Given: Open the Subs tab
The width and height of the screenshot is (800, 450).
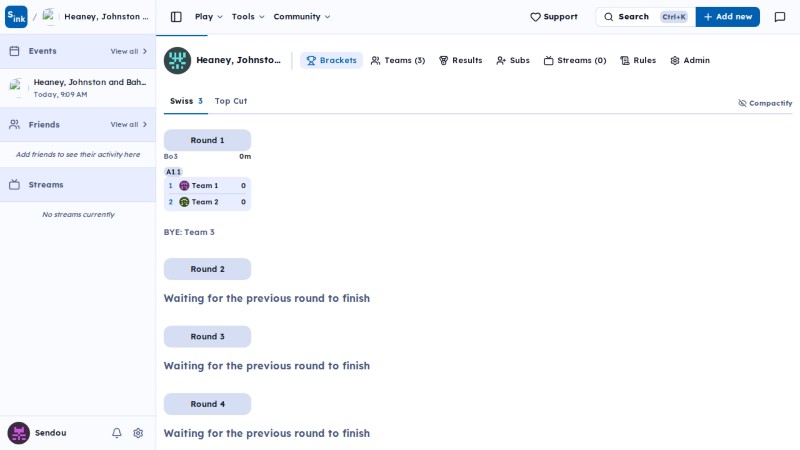Looking at the screenshot, I should tap(513, 60).
